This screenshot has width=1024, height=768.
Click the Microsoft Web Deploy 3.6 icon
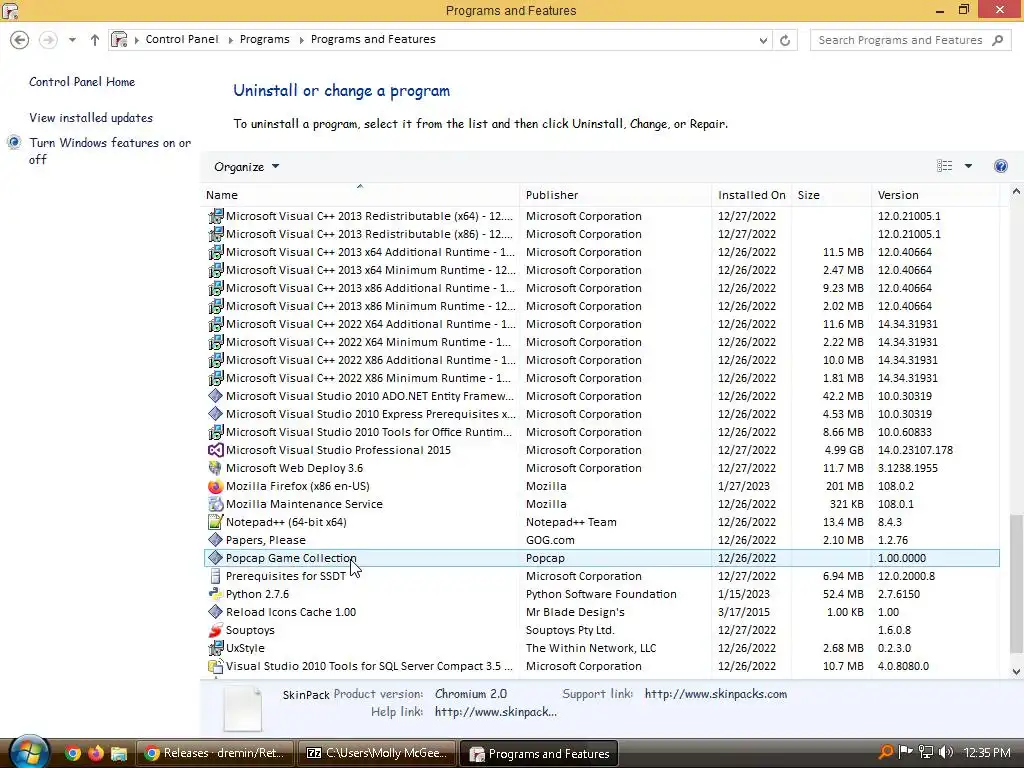point(215,468)
